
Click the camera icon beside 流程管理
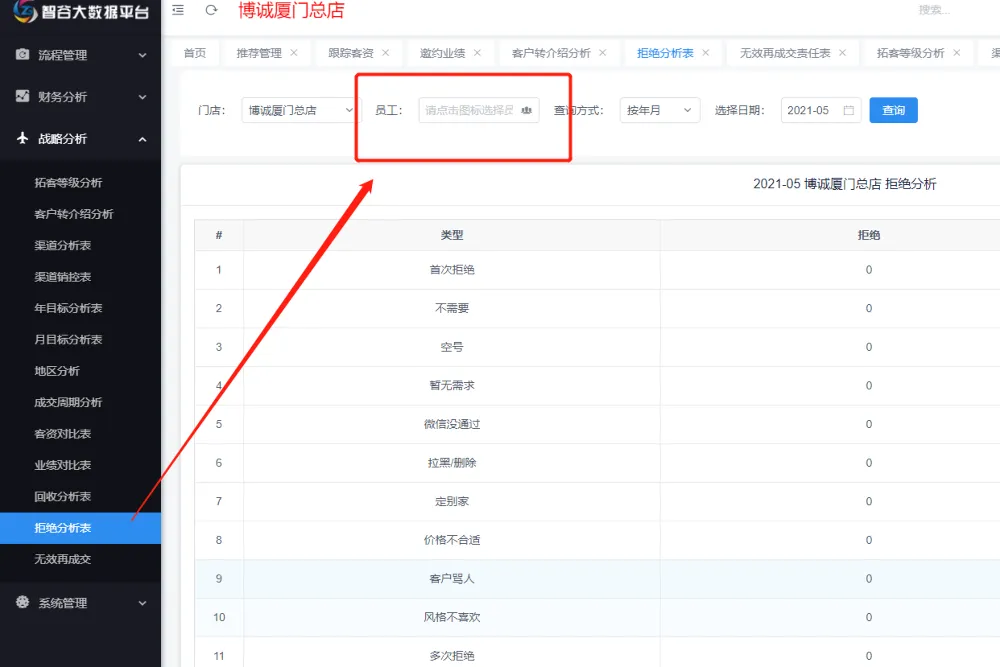22,55
